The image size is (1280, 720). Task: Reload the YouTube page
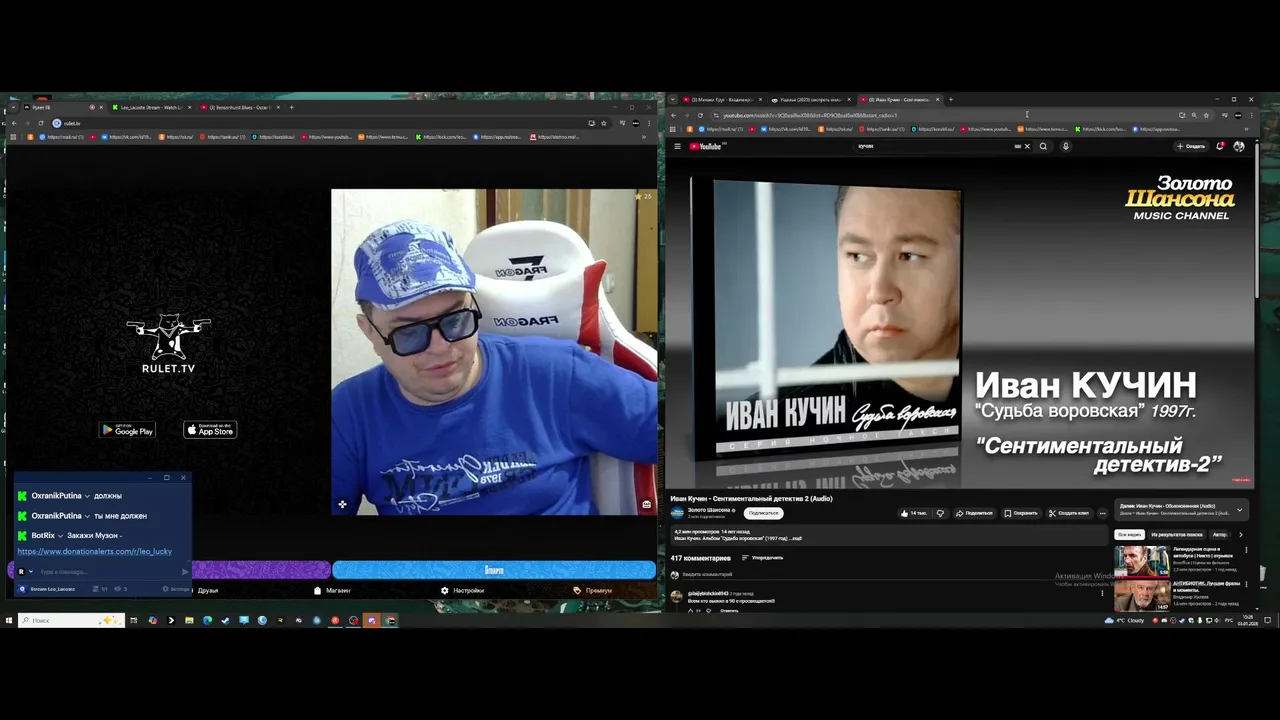point(700,115)
